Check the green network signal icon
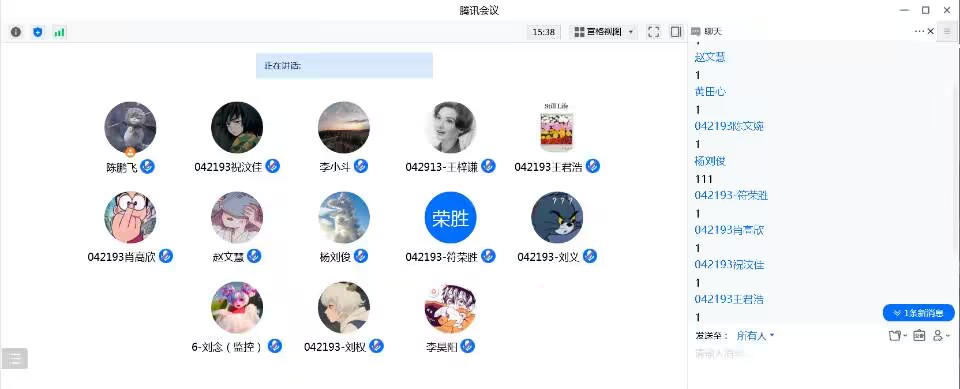This screenshot has height=389, width=960. pyautogui.click(x=59, y=32)
